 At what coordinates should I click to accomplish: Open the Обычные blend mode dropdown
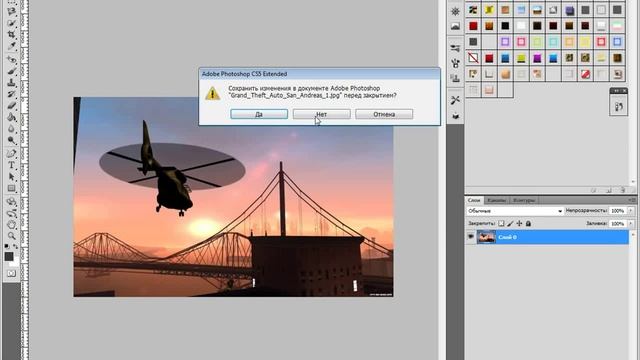515,211
